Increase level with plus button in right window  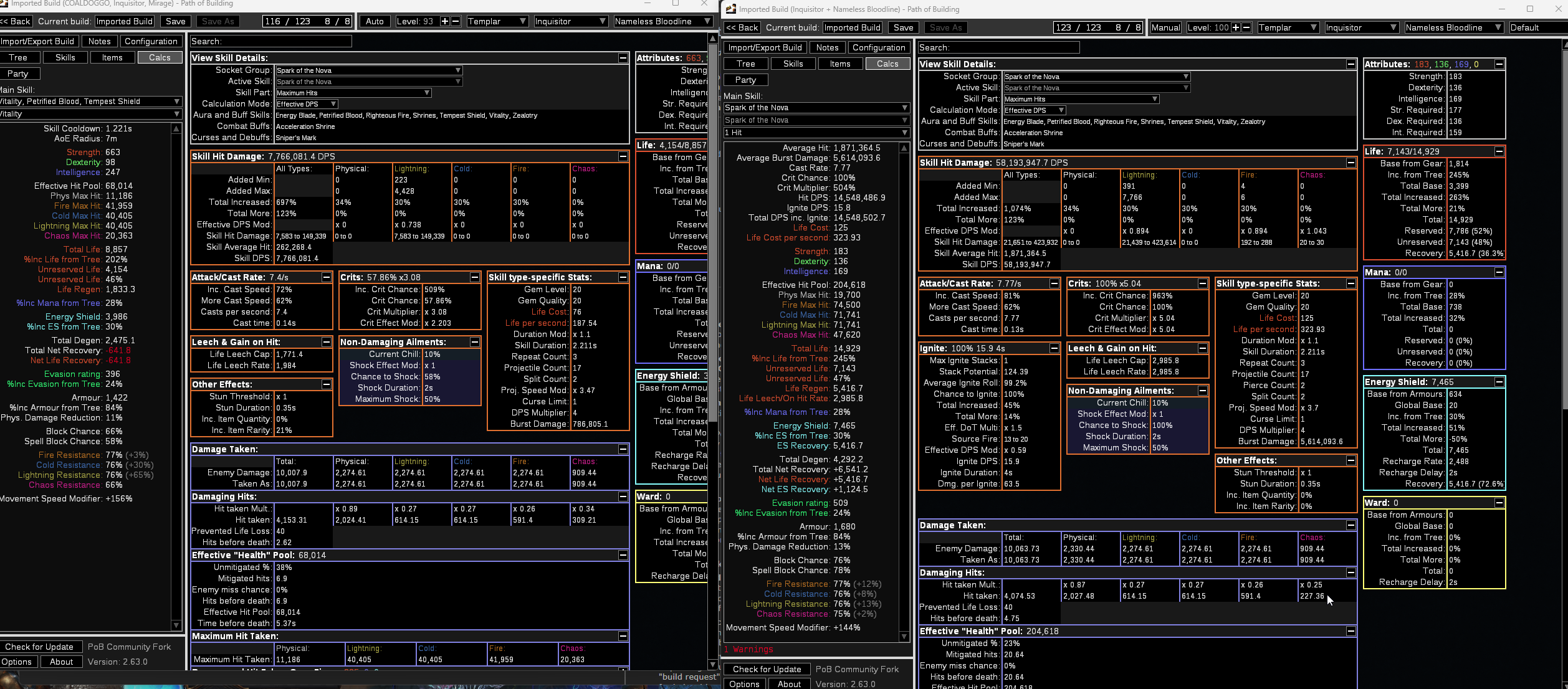tap(1235, 27)
